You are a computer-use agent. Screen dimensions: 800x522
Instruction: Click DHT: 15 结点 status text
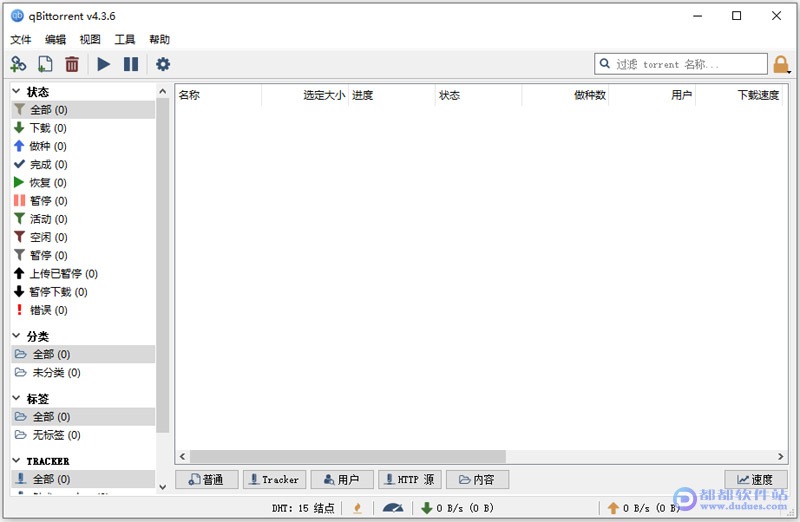[303, 508]
